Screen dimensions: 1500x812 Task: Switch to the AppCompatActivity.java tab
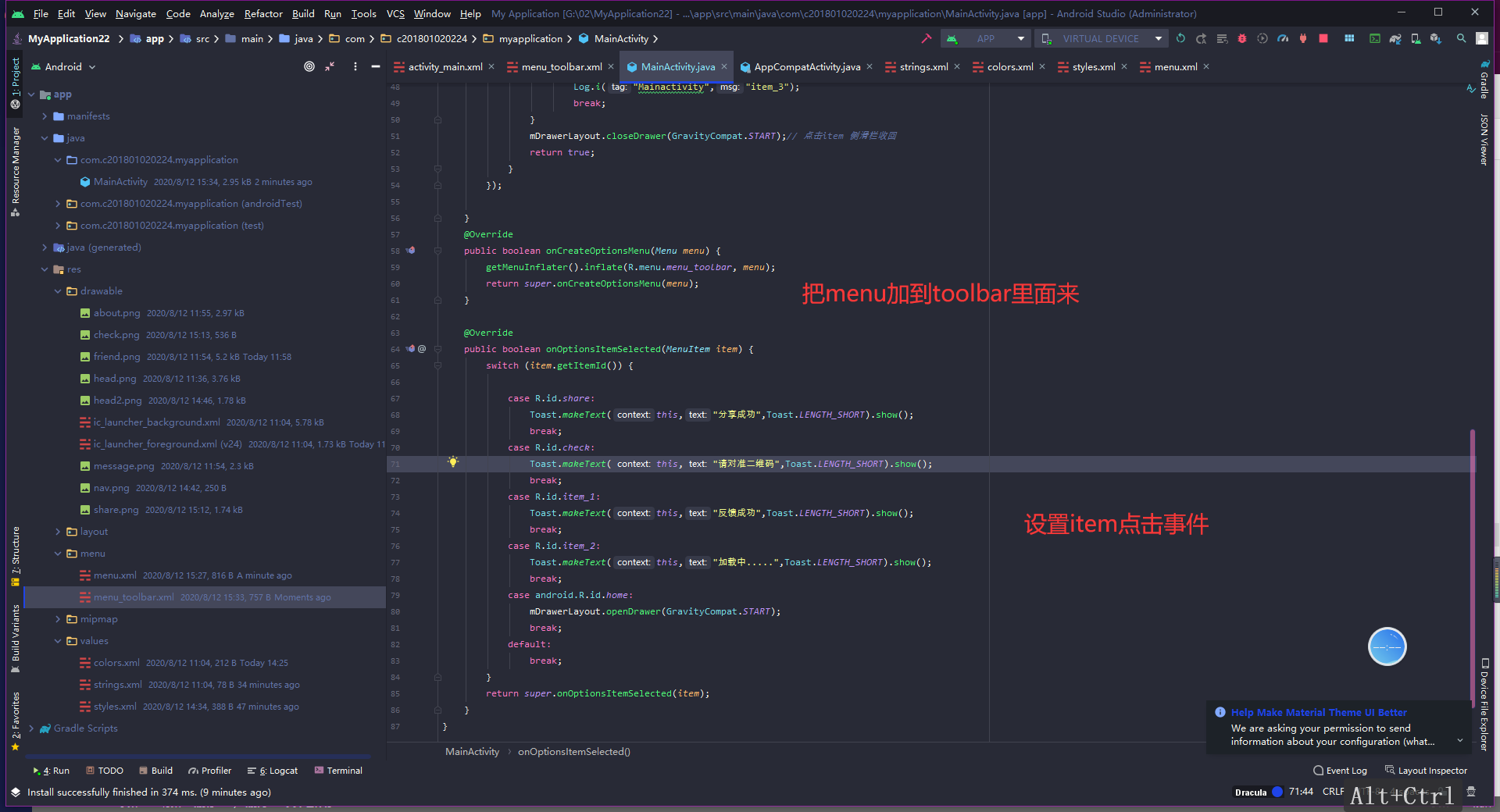[x=807, y=66]
